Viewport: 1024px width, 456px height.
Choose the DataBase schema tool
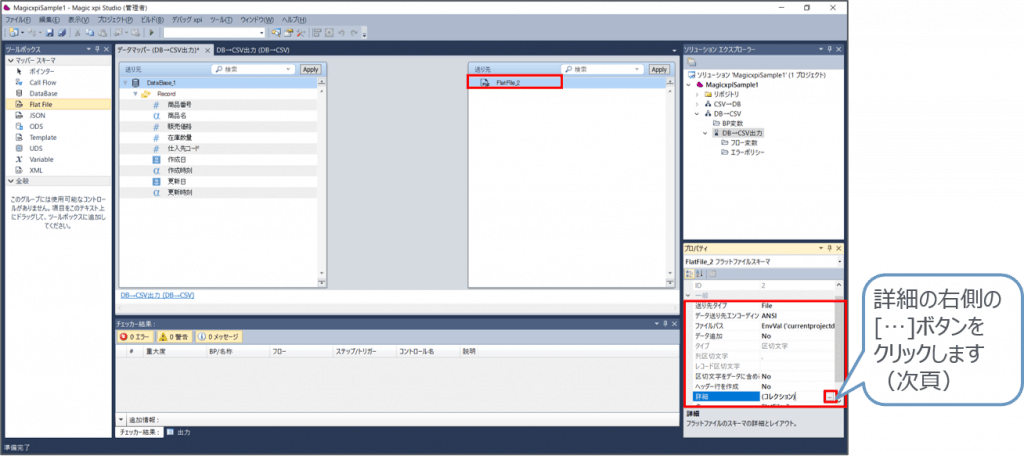(43, 93)
